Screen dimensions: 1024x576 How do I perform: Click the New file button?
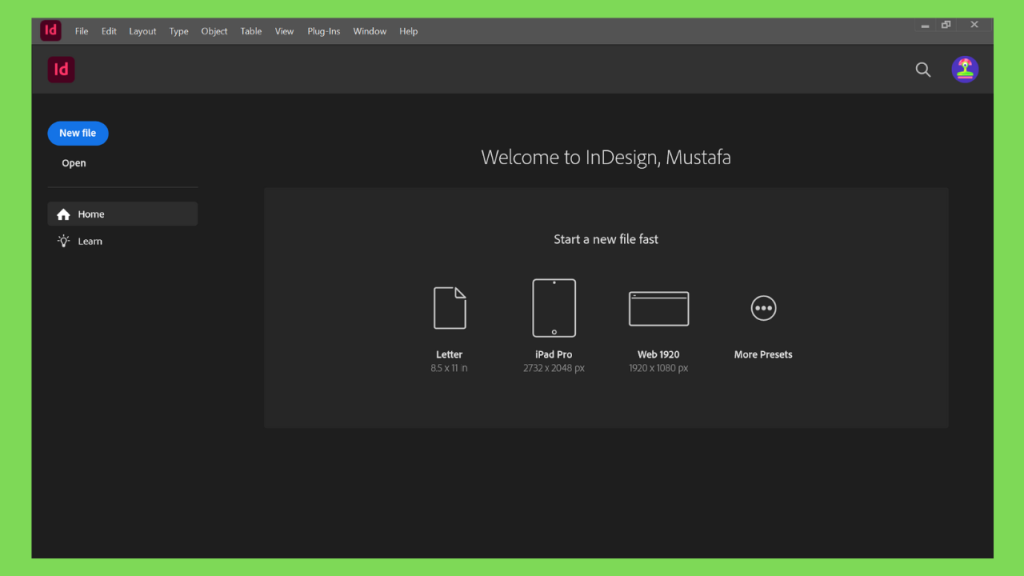tap(78, 133)
